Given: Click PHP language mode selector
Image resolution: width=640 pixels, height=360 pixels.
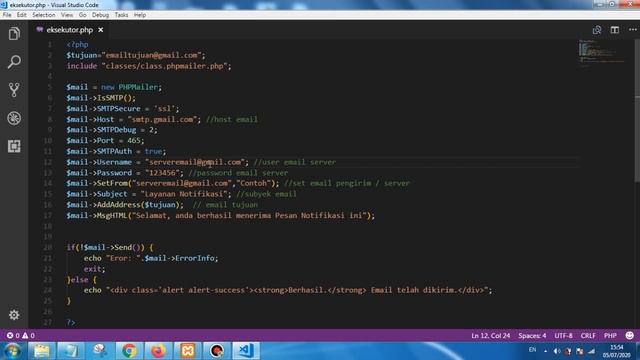Looking at the screenshot, I should click(x=610, y=336).
